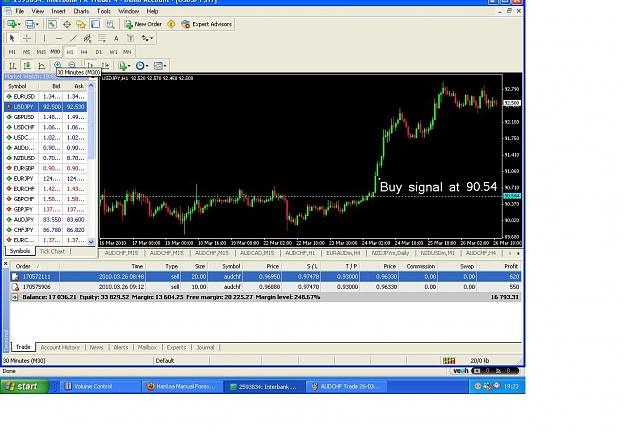Select the Crosshair tool
Screen dimensions: 625x432
click(x=27, y=38)
